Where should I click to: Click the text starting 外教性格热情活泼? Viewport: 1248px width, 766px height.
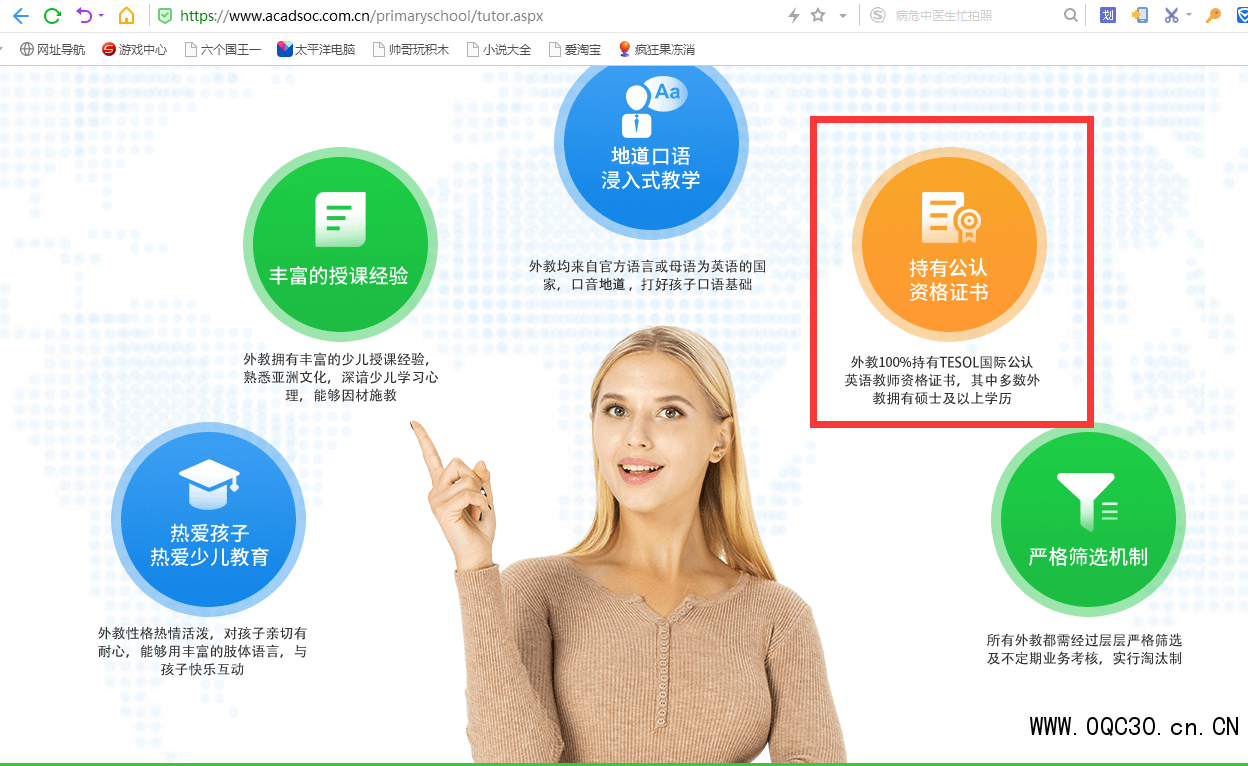tap(202, 651)
